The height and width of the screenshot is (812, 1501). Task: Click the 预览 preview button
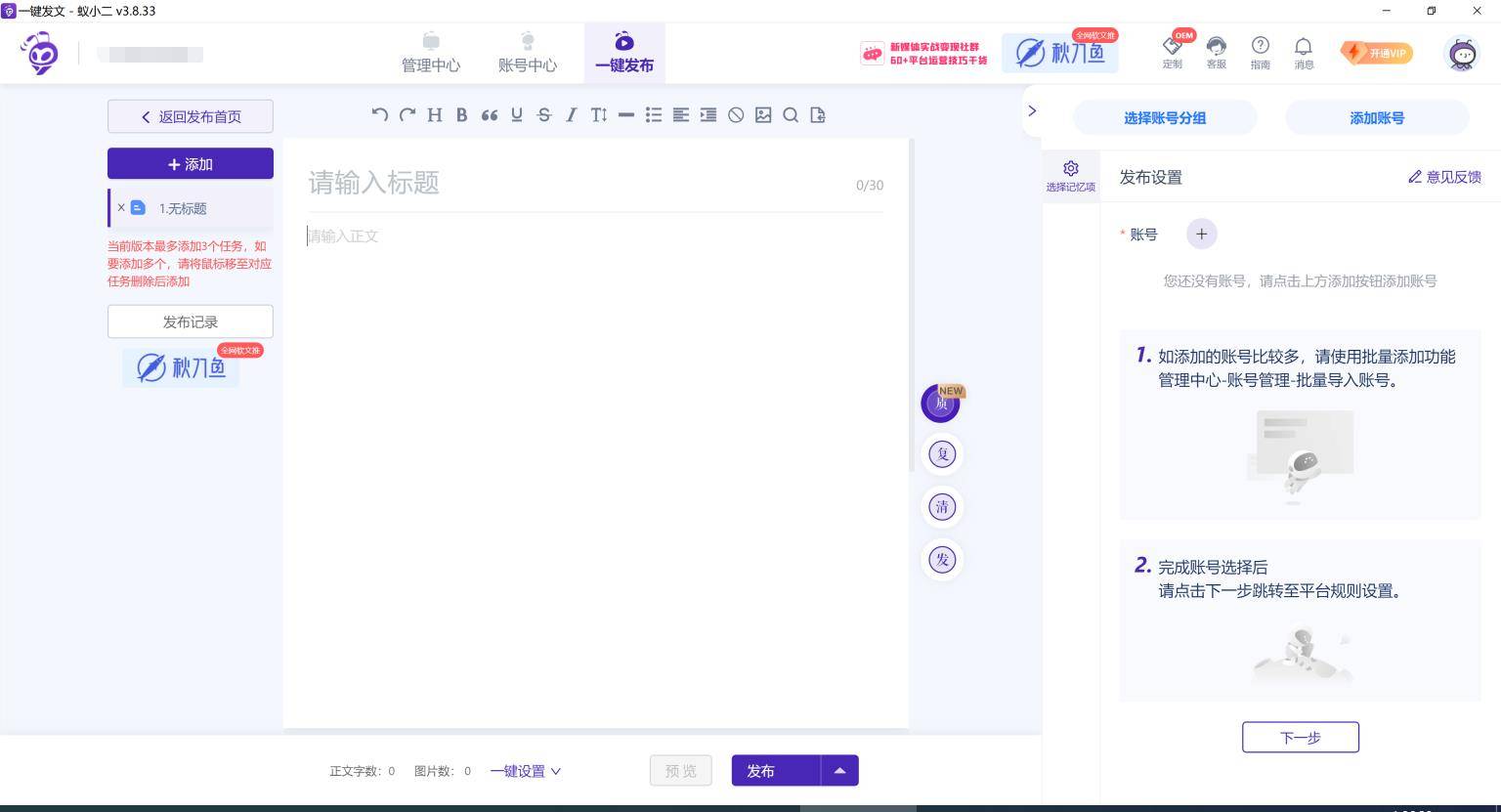(x=681, y=770)
